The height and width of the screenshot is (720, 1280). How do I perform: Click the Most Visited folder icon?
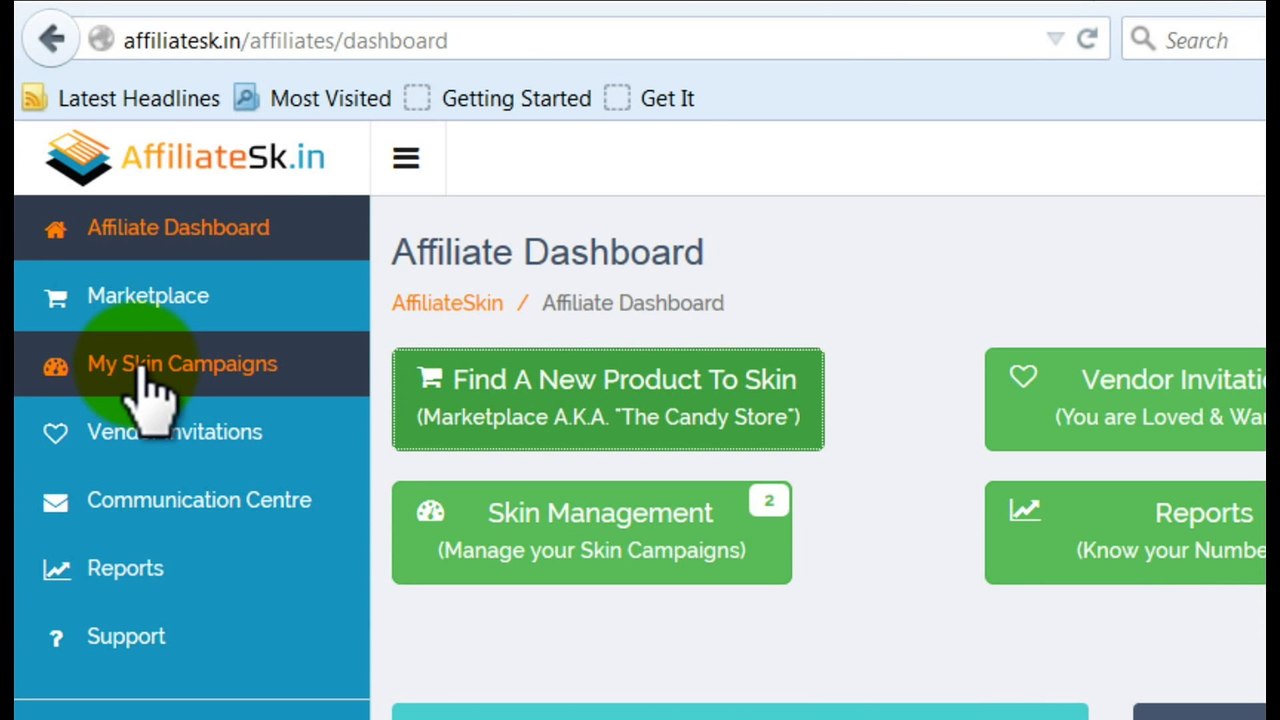click(x=246, y=97)
